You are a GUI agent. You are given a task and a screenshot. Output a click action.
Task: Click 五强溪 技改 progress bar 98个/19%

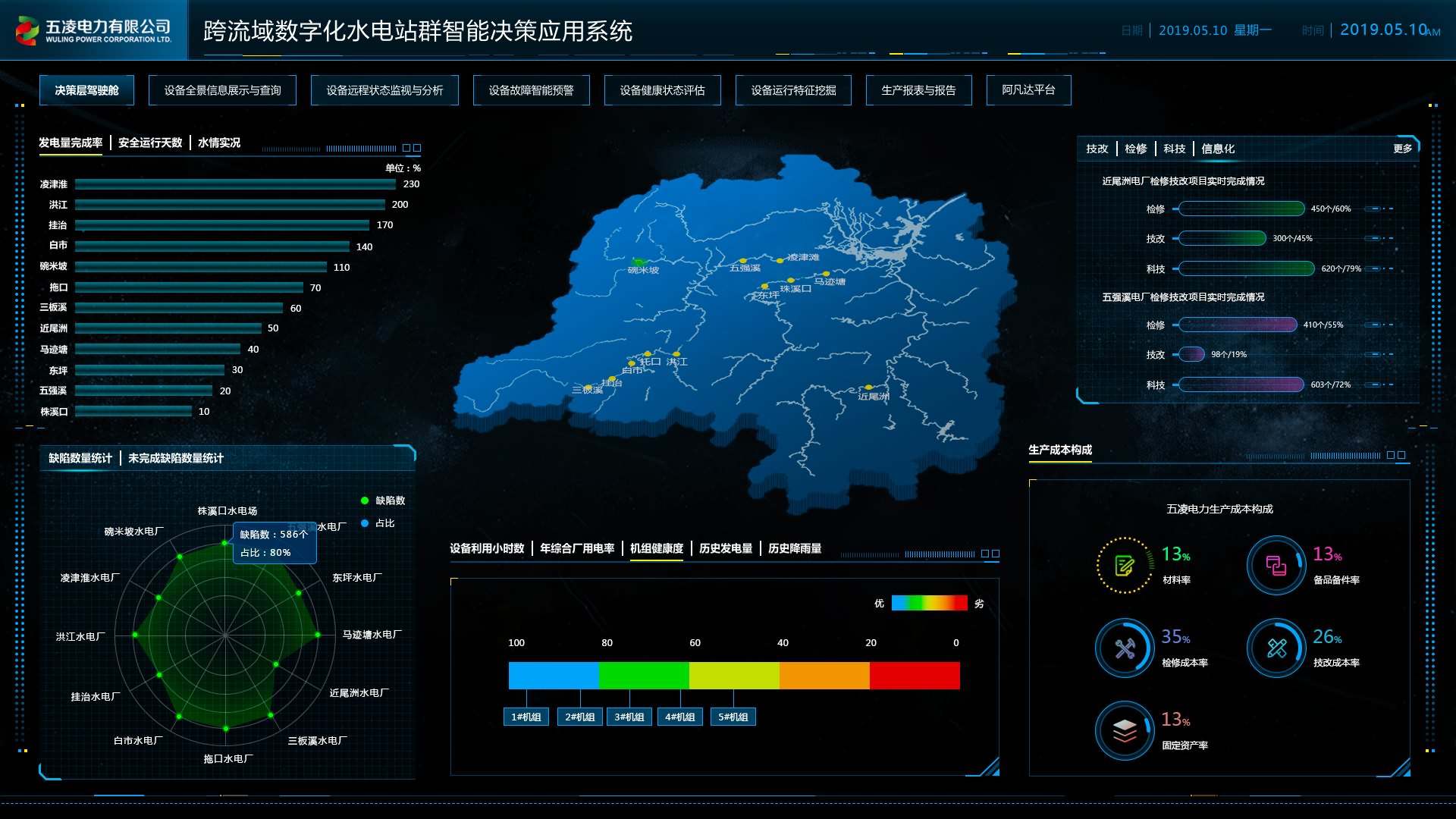pos(1191,354)
